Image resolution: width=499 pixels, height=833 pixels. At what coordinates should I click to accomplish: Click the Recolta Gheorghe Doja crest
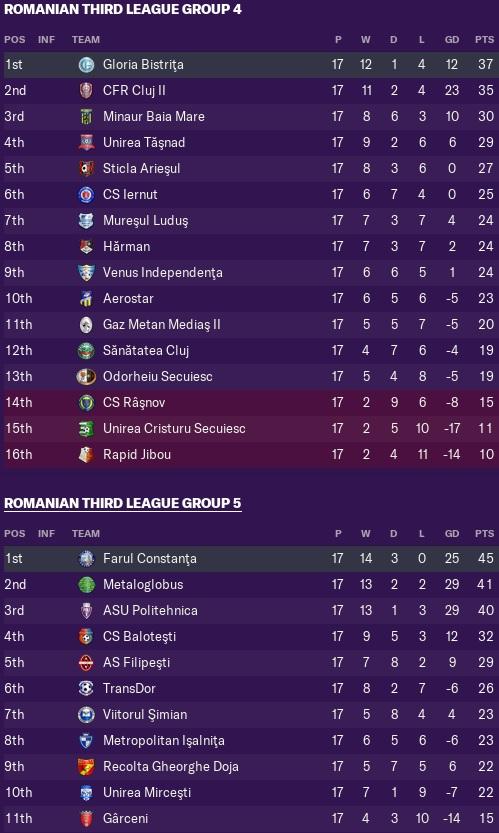pyautogui.click(x=86, y=767)
